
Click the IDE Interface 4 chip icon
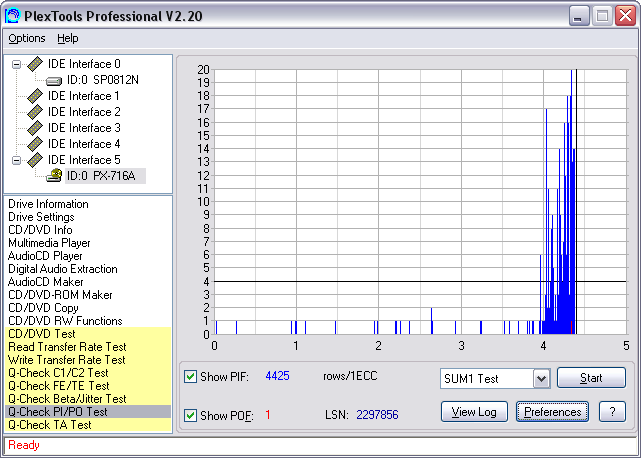click(35, 144)
